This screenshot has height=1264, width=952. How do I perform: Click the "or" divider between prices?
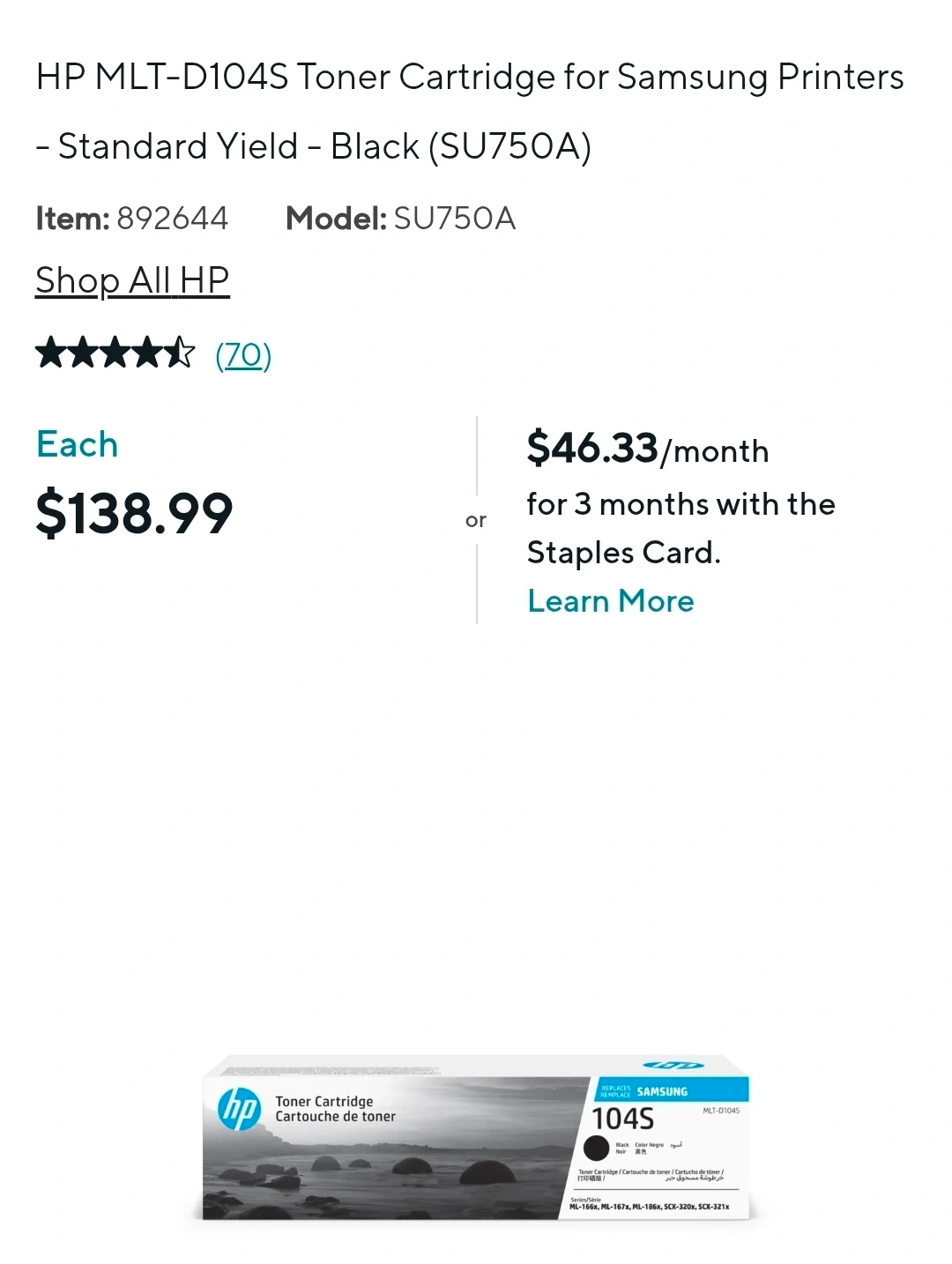coord(476,521)
